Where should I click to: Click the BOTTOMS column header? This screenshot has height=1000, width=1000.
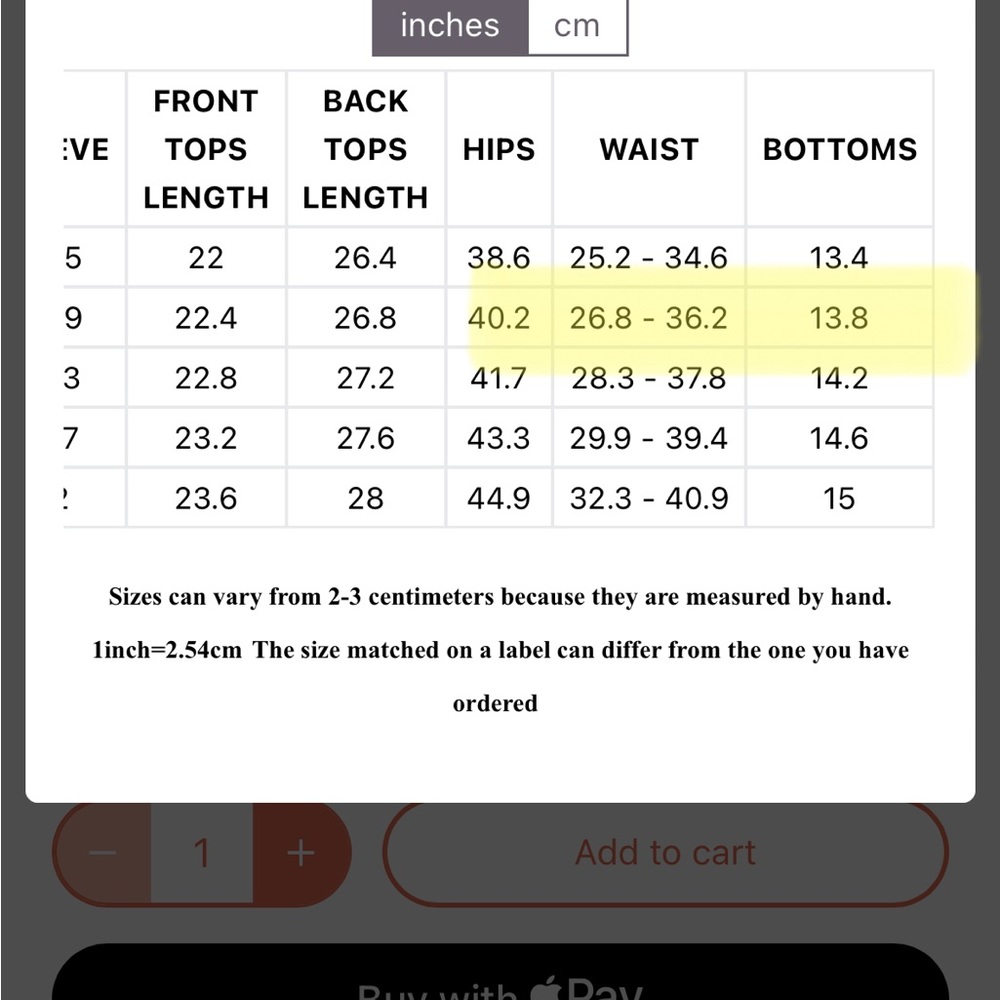[x=840, y=150]
